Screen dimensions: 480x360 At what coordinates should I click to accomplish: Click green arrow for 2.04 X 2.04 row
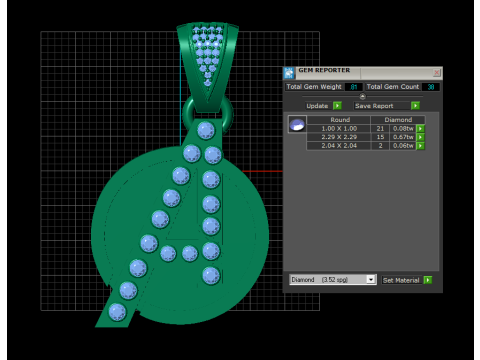421,146
